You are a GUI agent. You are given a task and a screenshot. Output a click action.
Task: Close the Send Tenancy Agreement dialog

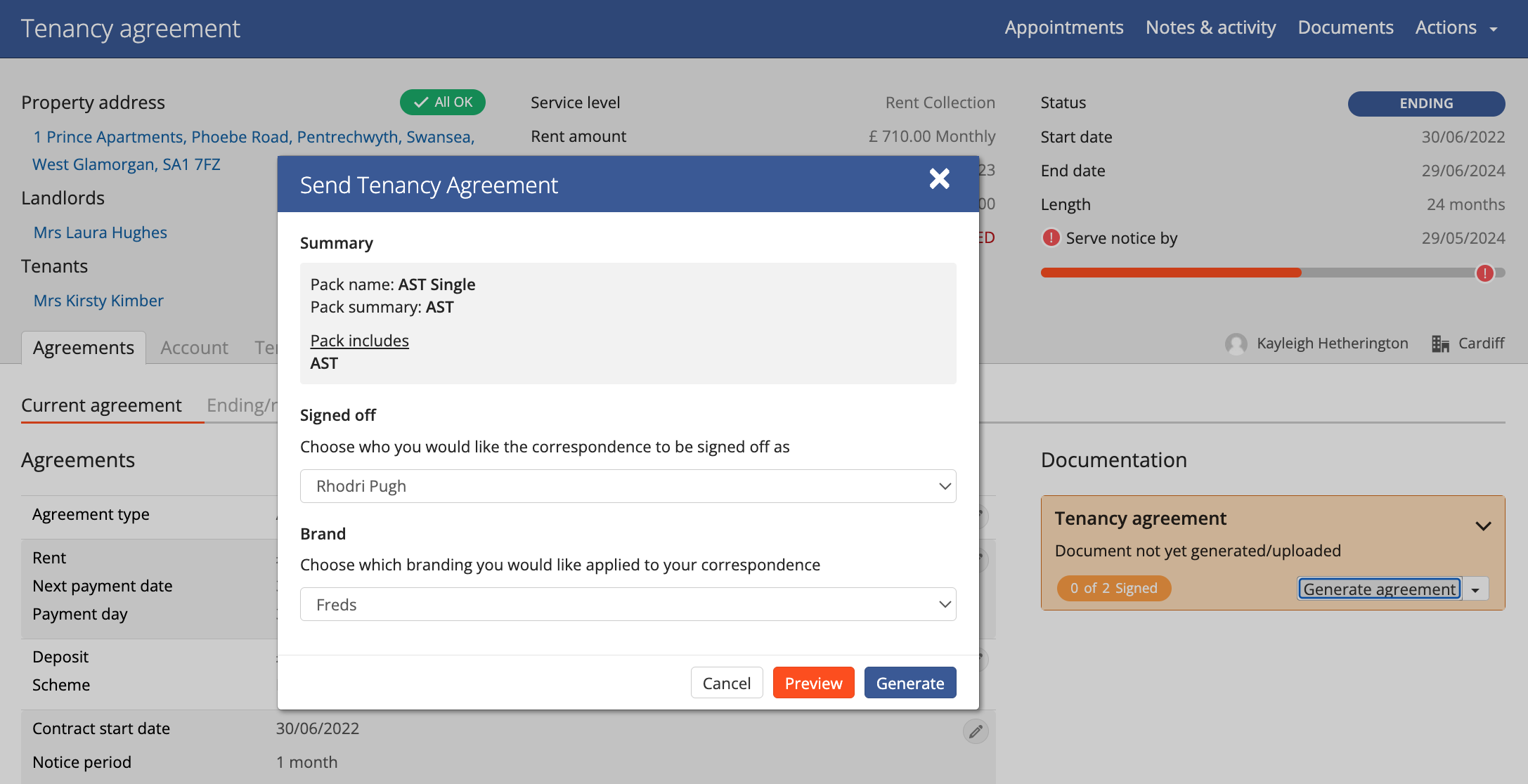pos(939,179)
